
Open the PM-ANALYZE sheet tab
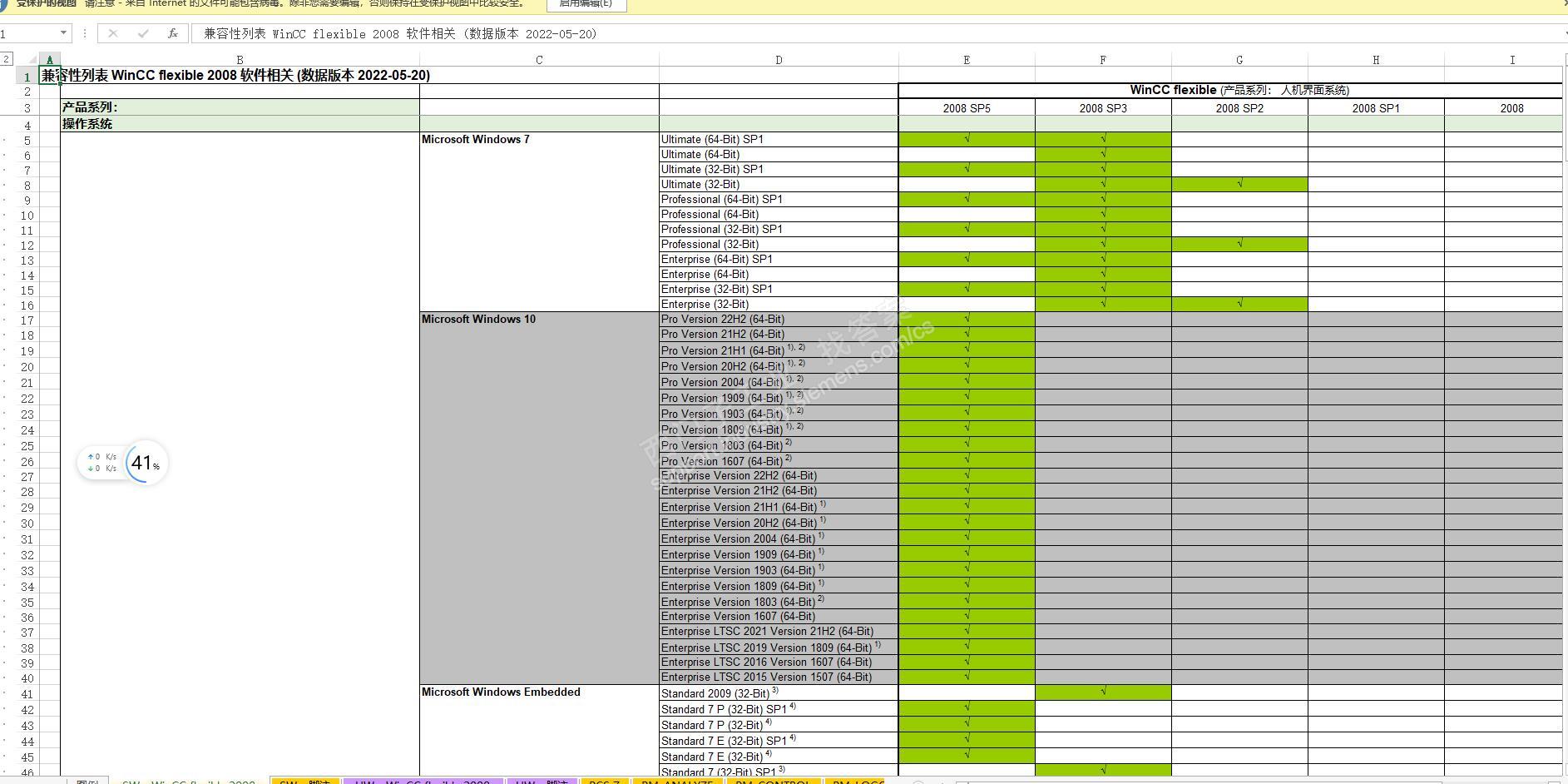click(677, 782)
